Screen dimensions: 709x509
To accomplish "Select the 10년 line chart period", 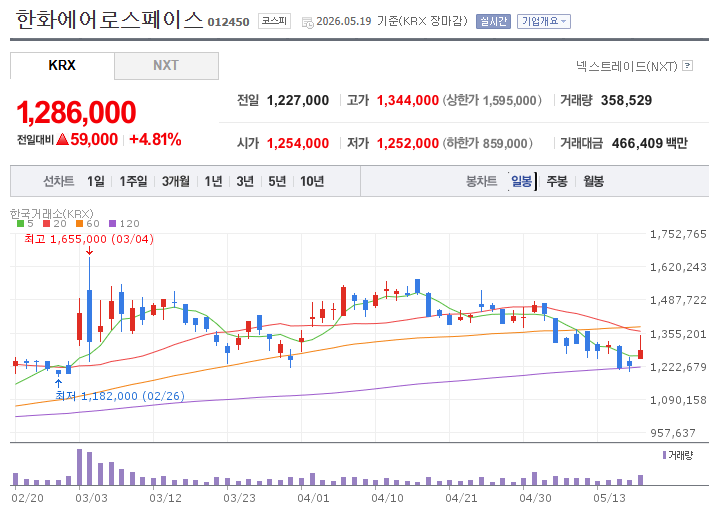I will pyautogui.click(x=312, y=181).
